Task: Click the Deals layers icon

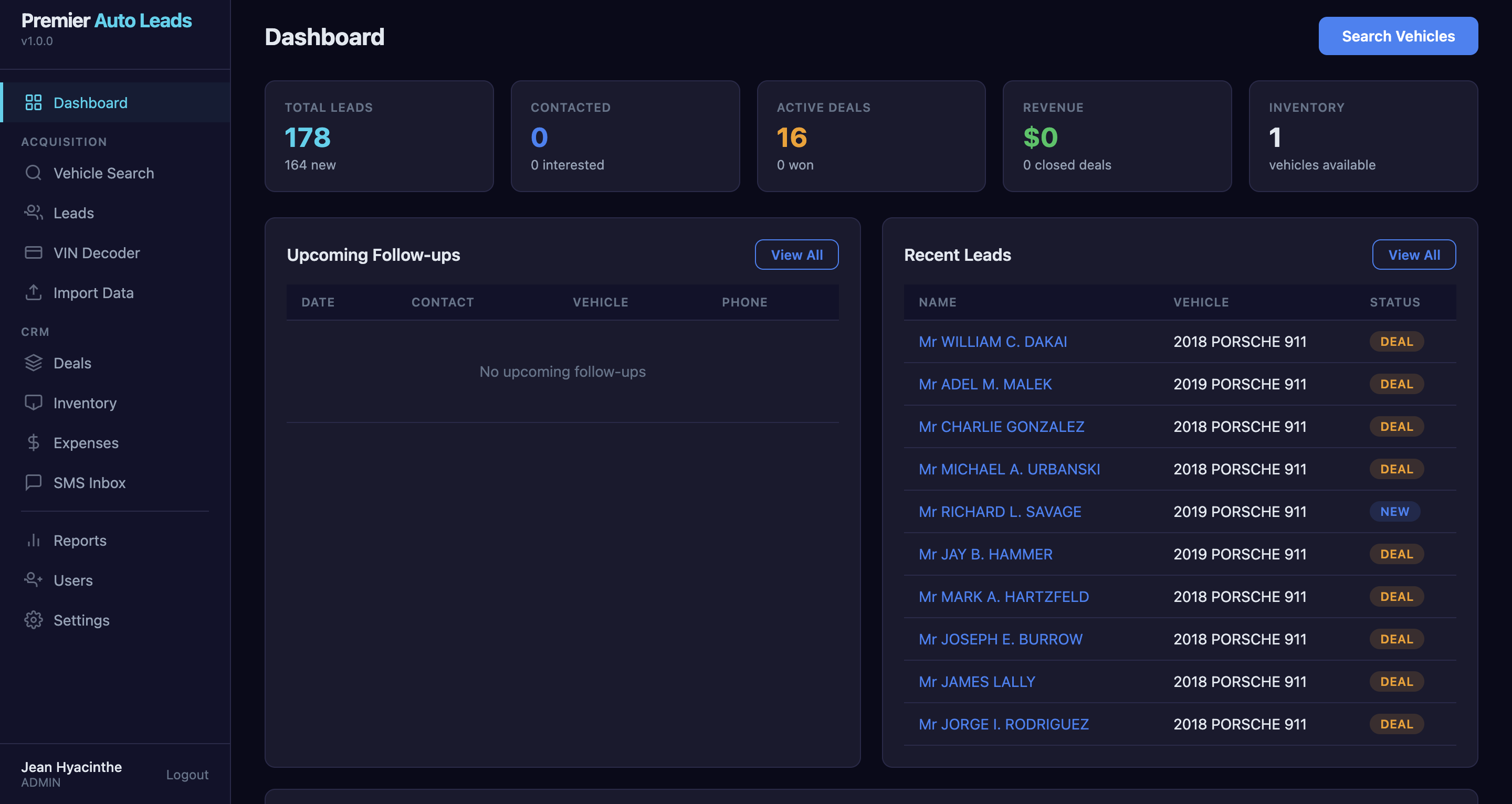Action: coord(34,363)
